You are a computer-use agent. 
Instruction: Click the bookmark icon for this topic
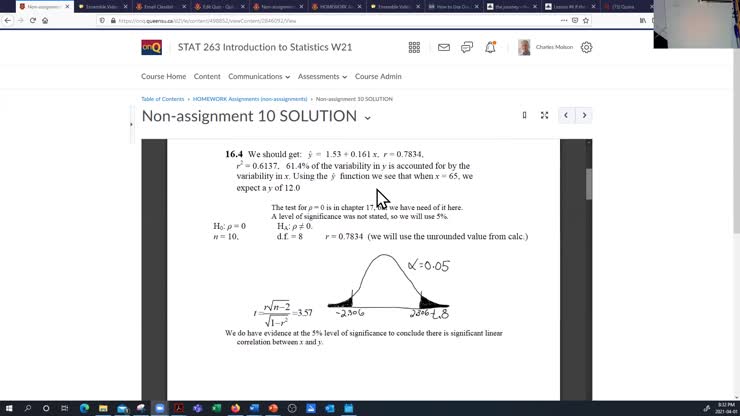coord(524,115)
